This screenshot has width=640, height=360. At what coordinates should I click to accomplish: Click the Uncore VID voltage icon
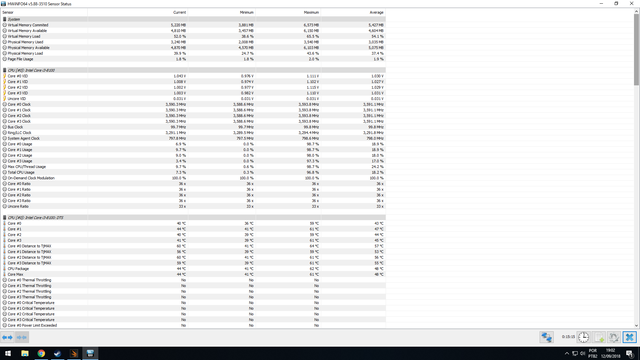pos(4,99)
